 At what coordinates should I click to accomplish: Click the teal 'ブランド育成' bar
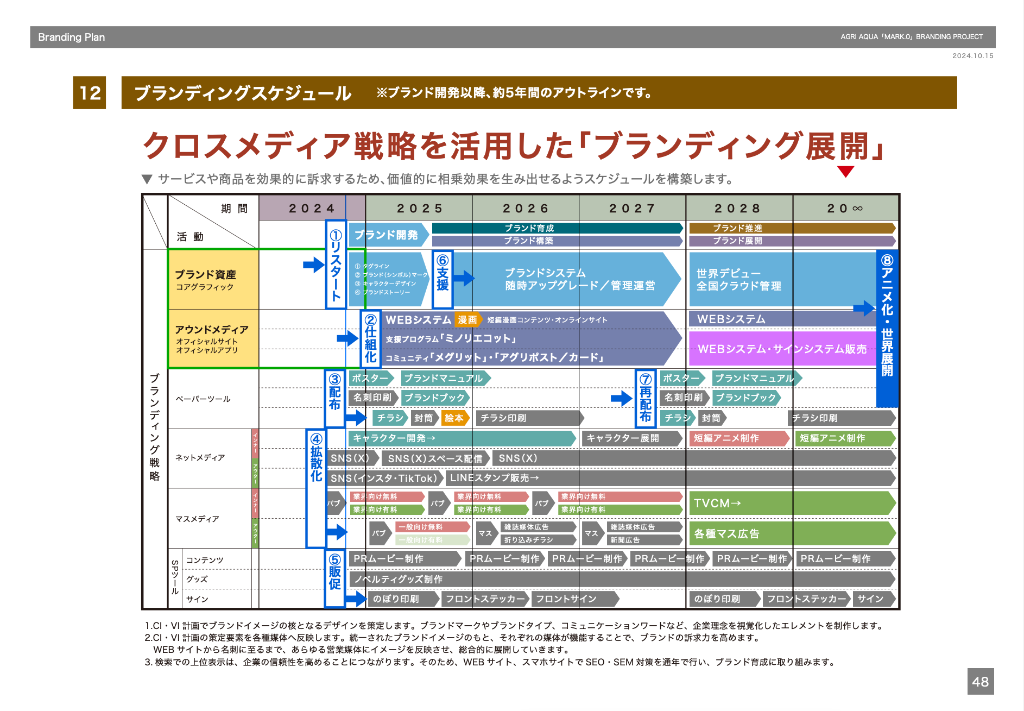[557, 228]
